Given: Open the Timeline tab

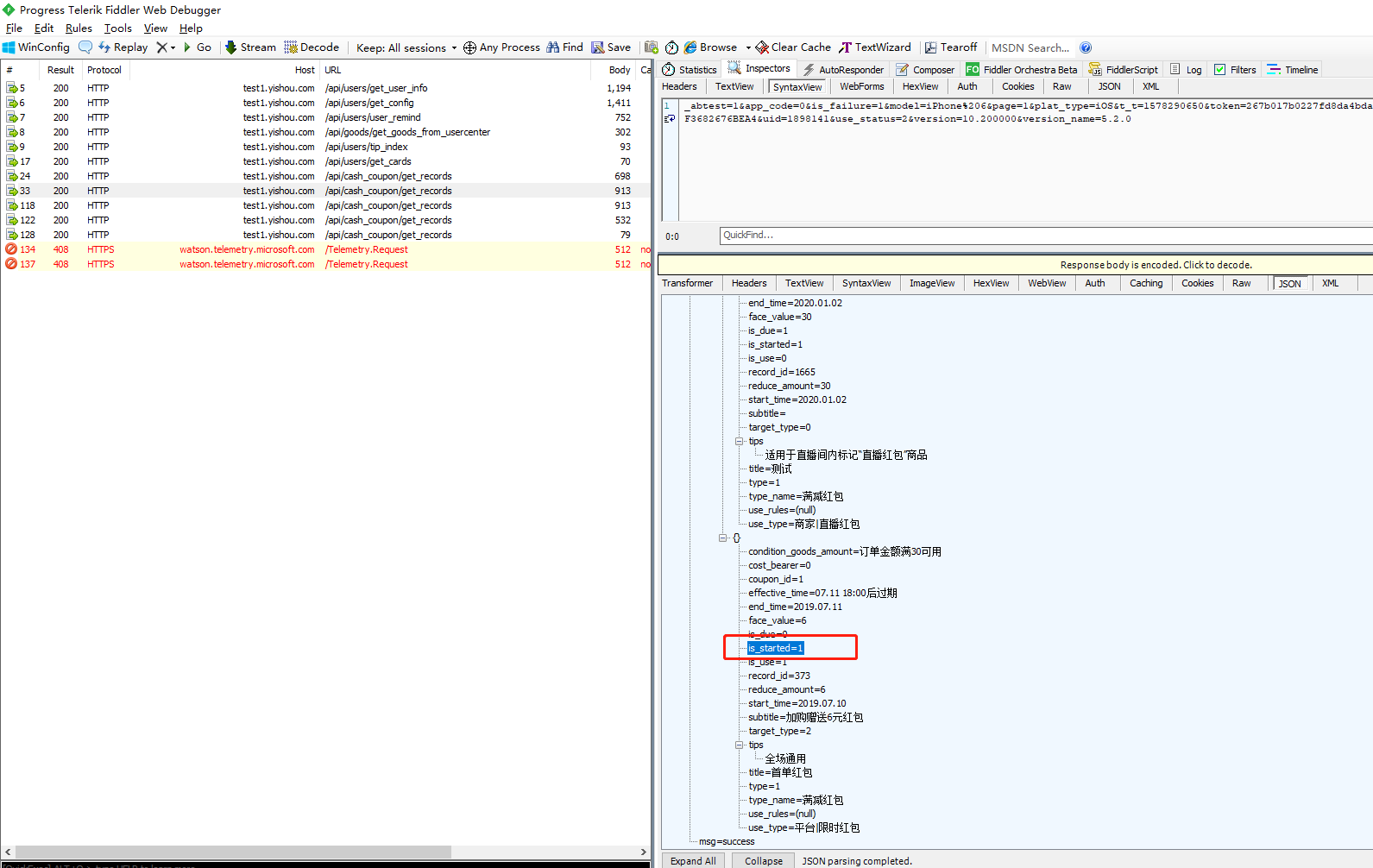Looking at the screenshot, I should [1293, 70].
